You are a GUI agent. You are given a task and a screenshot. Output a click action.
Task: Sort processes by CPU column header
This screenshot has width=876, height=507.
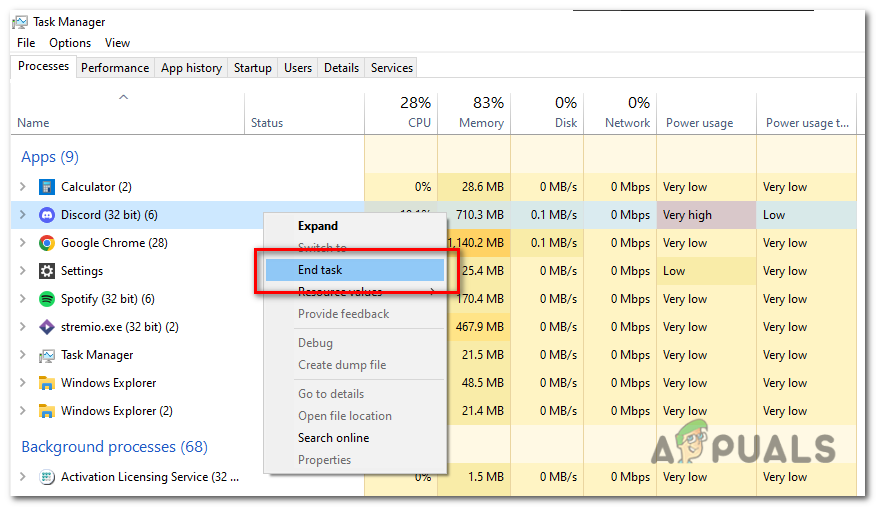pos(401,112)
